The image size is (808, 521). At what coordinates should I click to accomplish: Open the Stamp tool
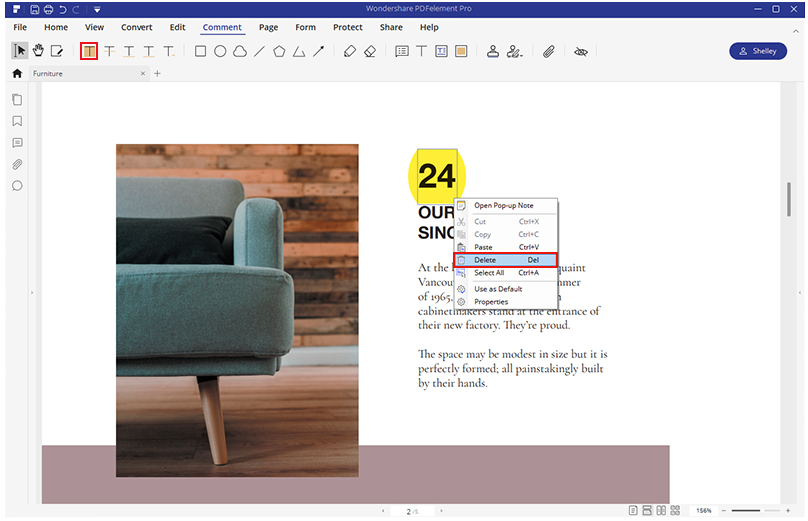pos(493,51)
